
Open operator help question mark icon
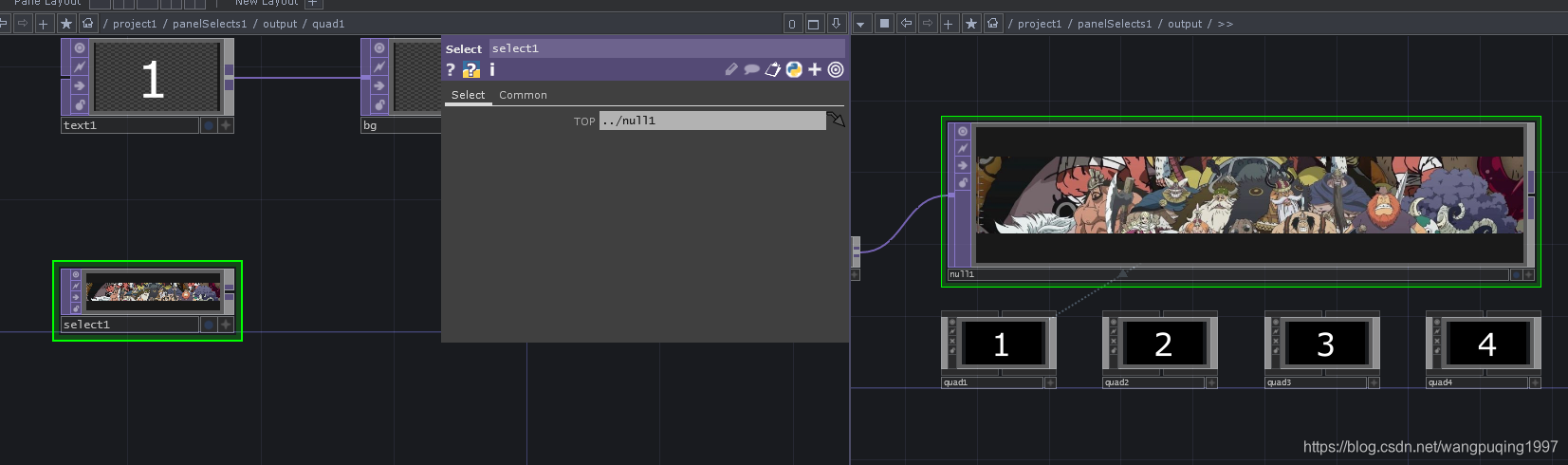(451, 69)
